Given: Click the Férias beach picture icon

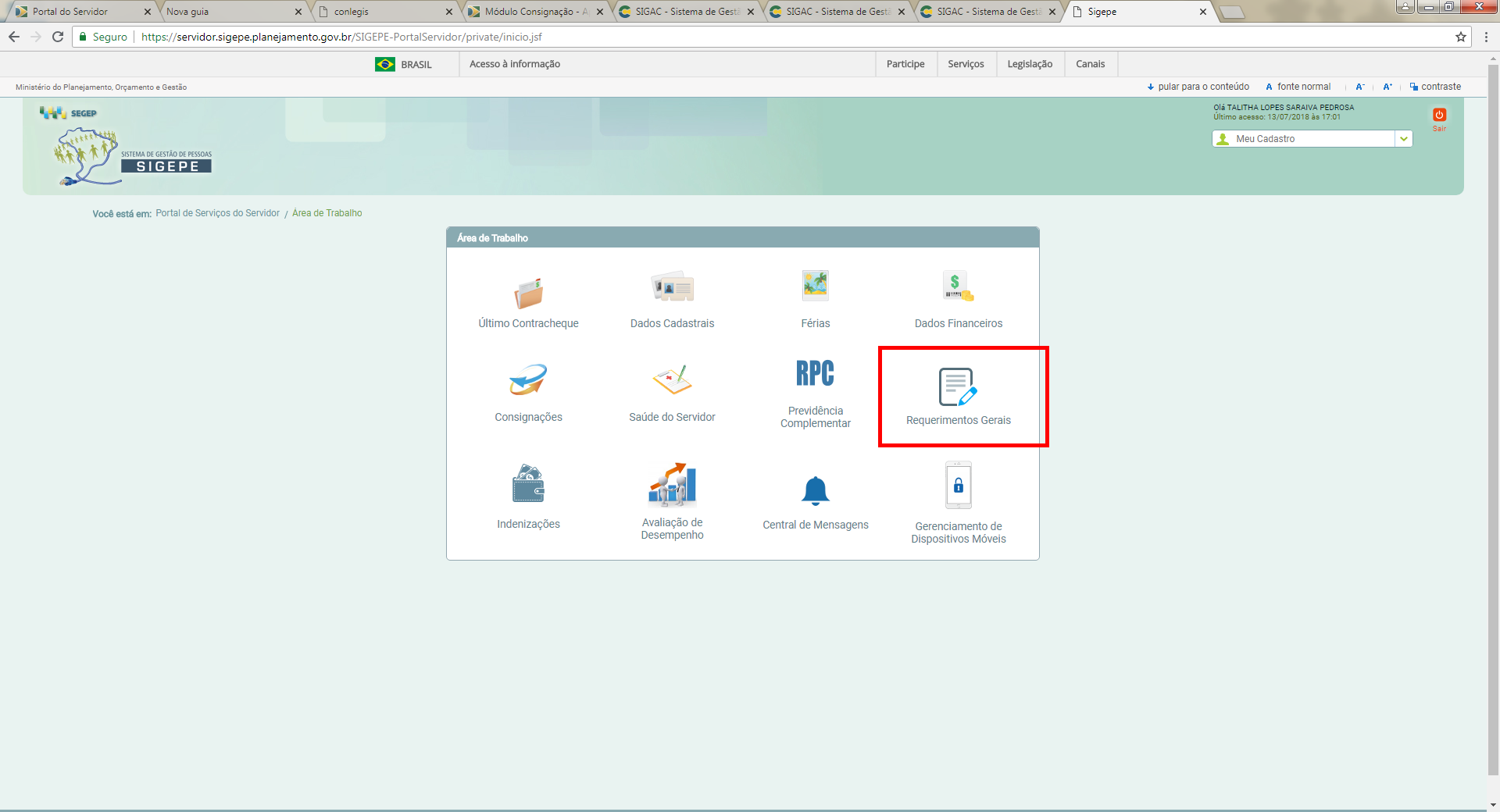Looking at the screenshot, I should tap(815, 286).
